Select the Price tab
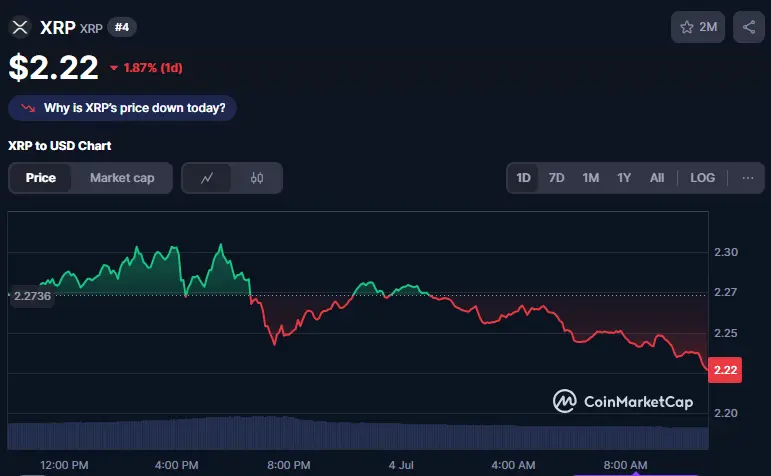Screen dimensions: 771x476 click(x=40, y=178)
